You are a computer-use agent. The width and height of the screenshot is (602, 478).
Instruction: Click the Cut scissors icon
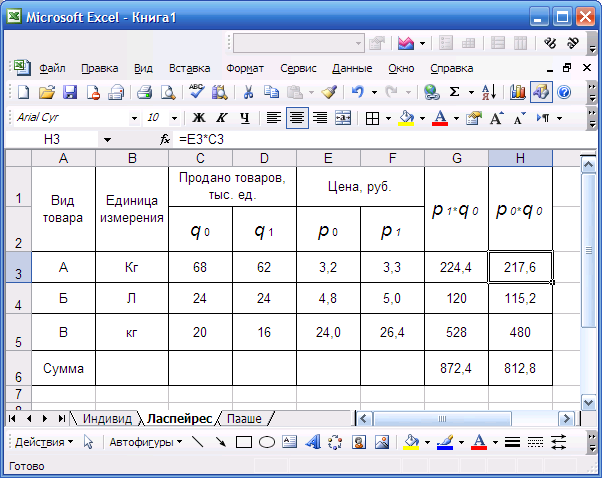pos(247,92)
